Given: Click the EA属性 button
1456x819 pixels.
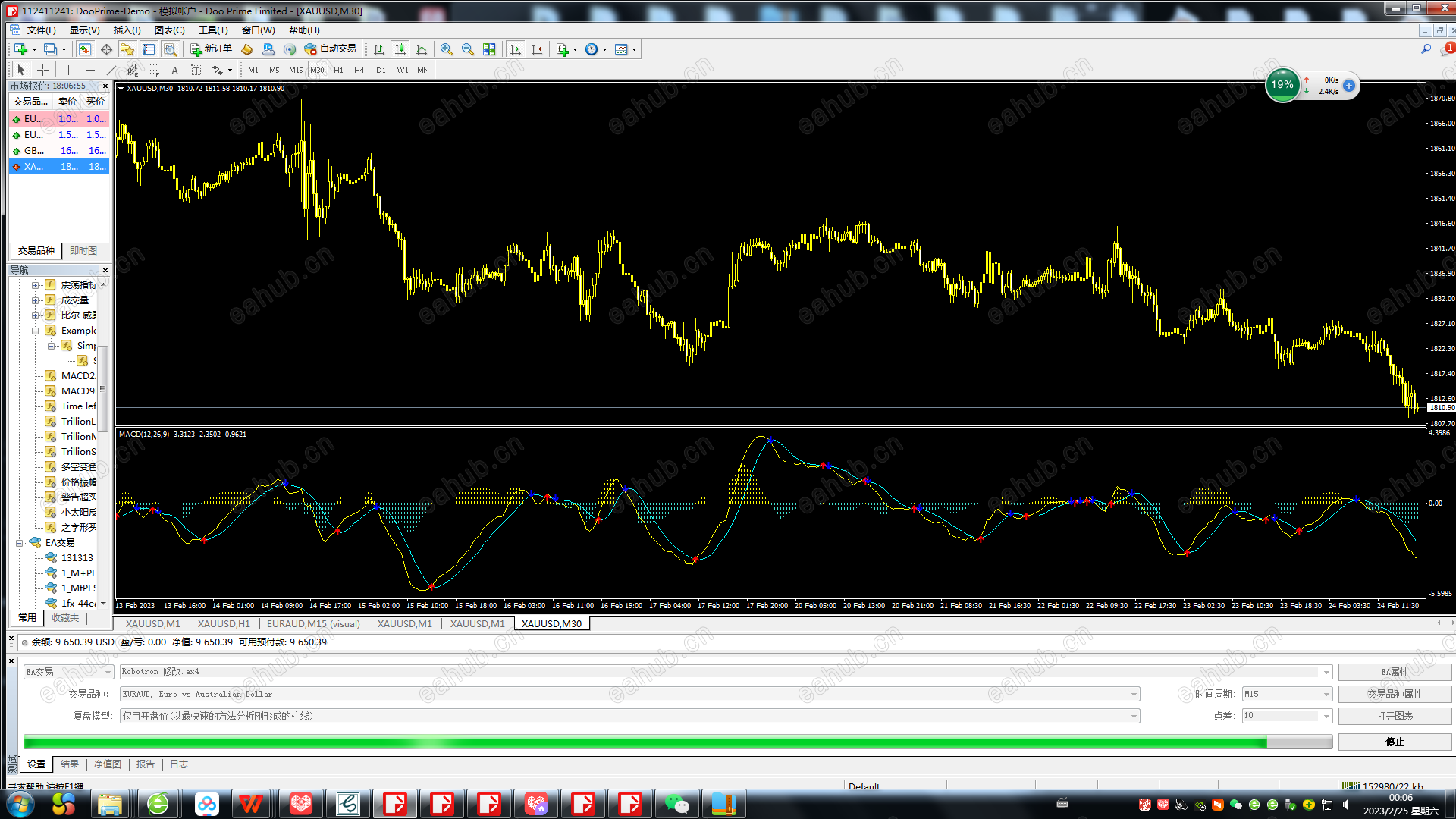Looking at the screenshot, I should (1394, 672).
